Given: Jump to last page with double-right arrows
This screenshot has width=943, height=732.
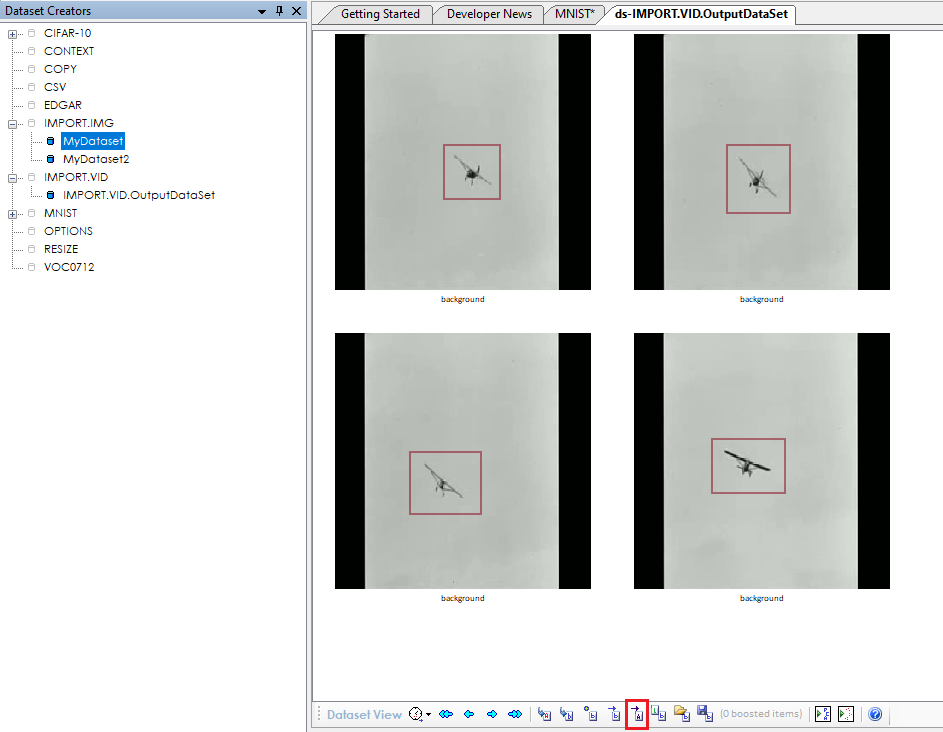Looking at the screenshot, I should (515, 714).
